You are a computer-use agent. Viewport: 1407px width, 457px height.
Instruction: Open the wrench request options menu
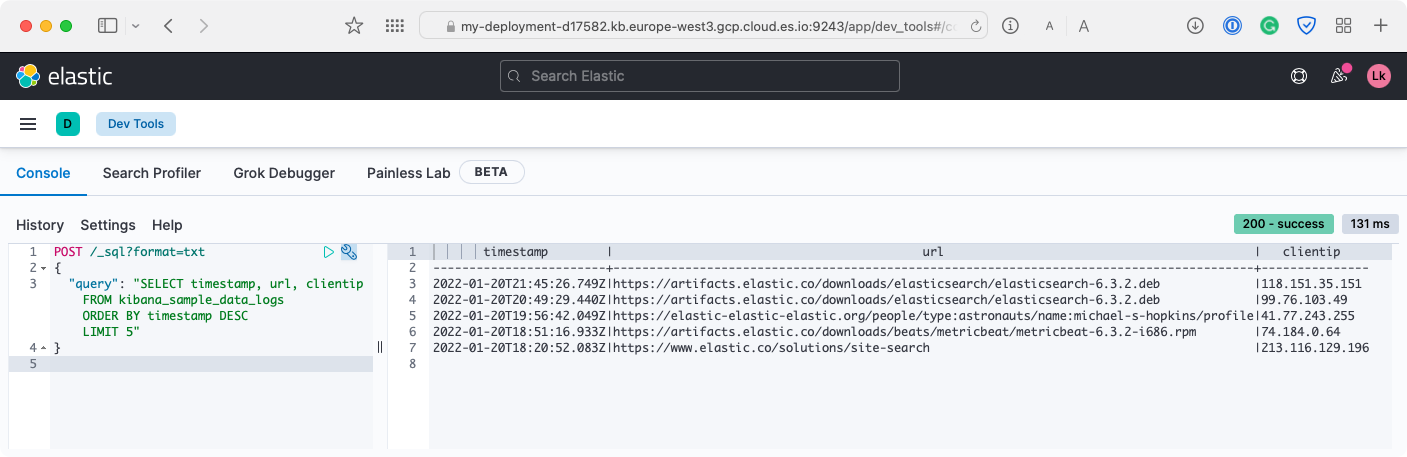pyautogui.click(x=349, y=252)
